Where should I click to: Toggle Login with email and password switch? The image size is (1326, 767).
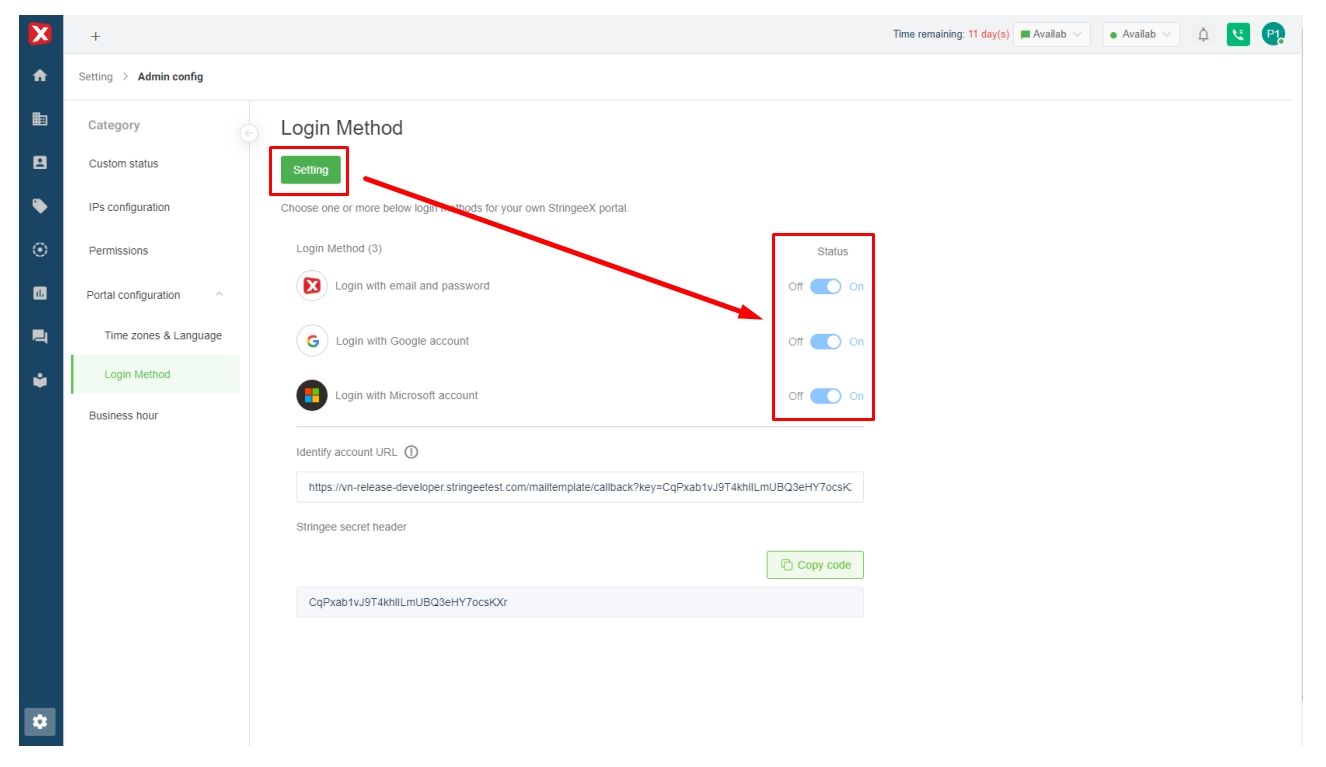[825, 287]
